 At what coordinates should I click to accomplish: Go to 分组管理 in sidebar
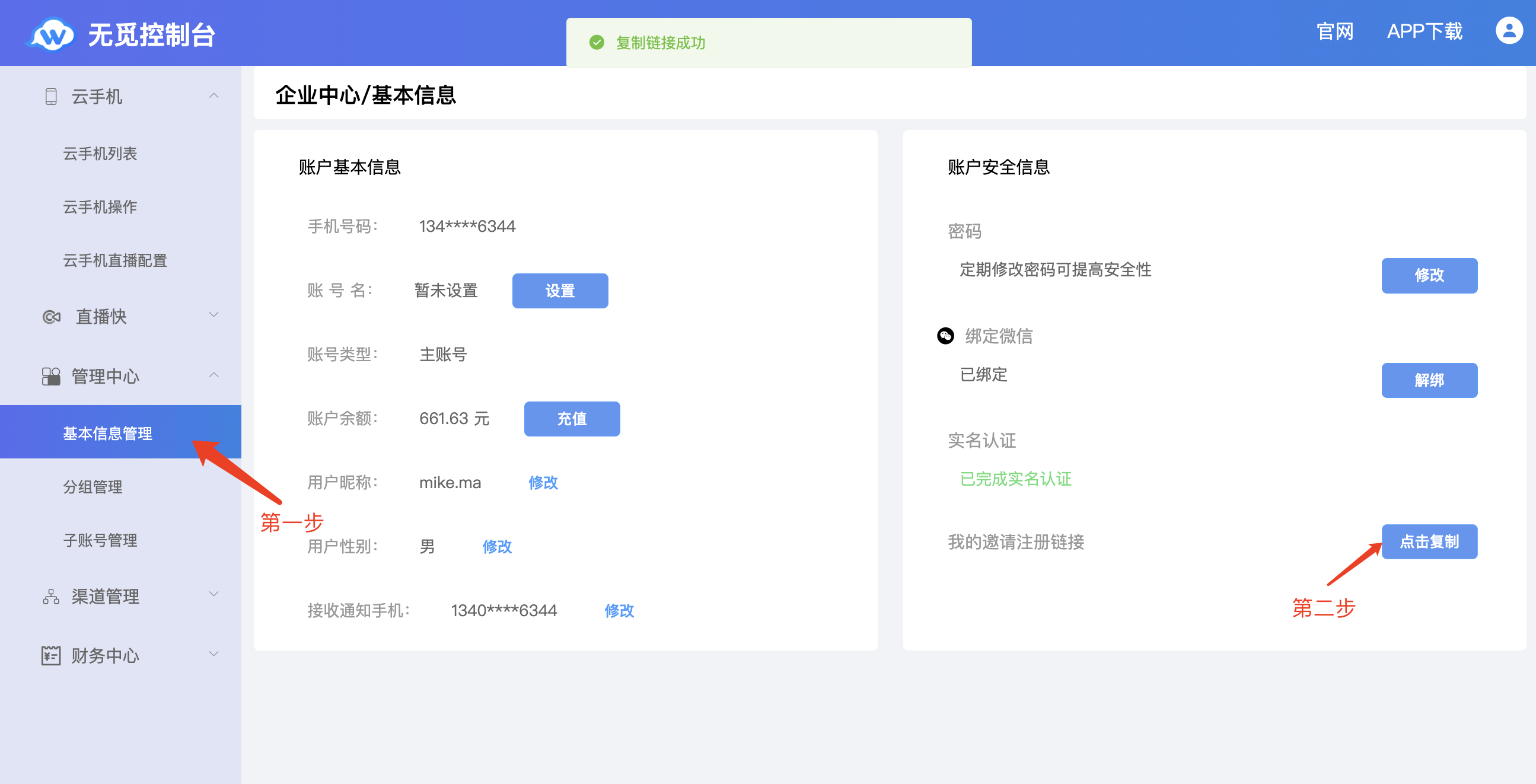coord(93,487)
